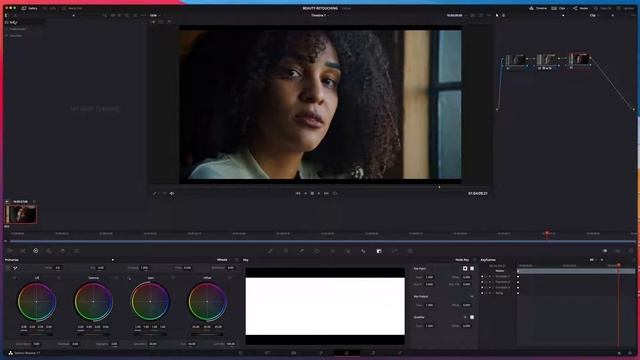Open the Curves palette

point(270,251)
